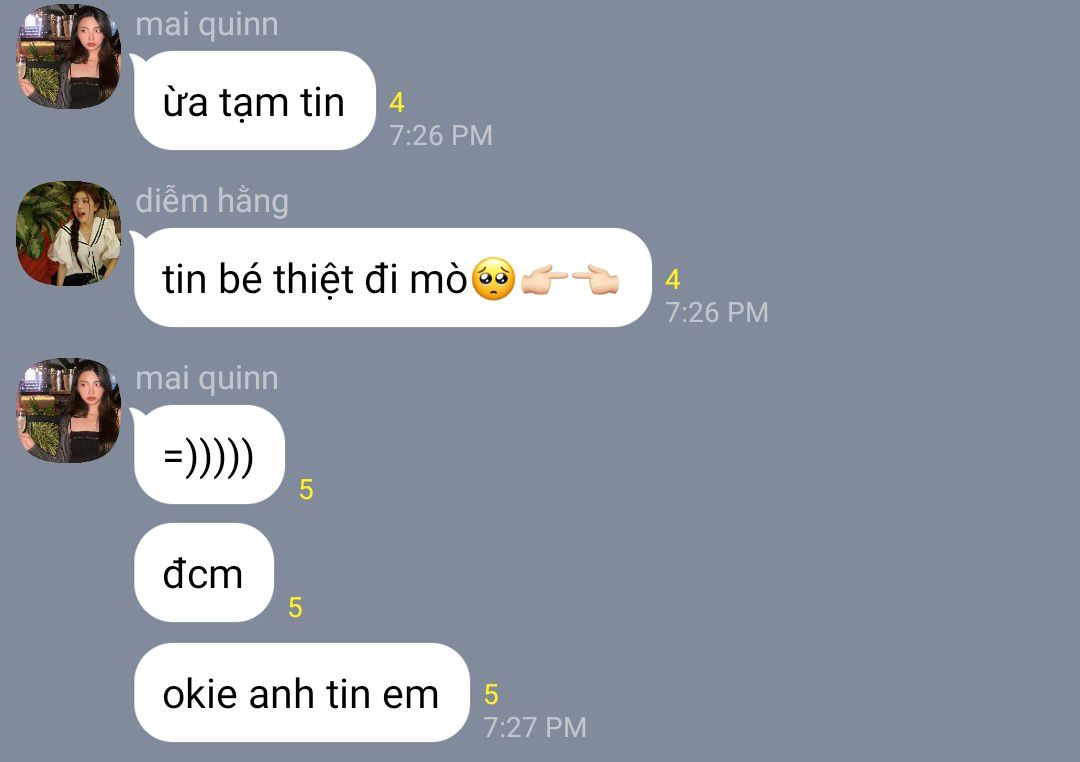Open the second "mai quinn" name label
The width and height of the screenshot is (1080, 762).
coord(207,378)
